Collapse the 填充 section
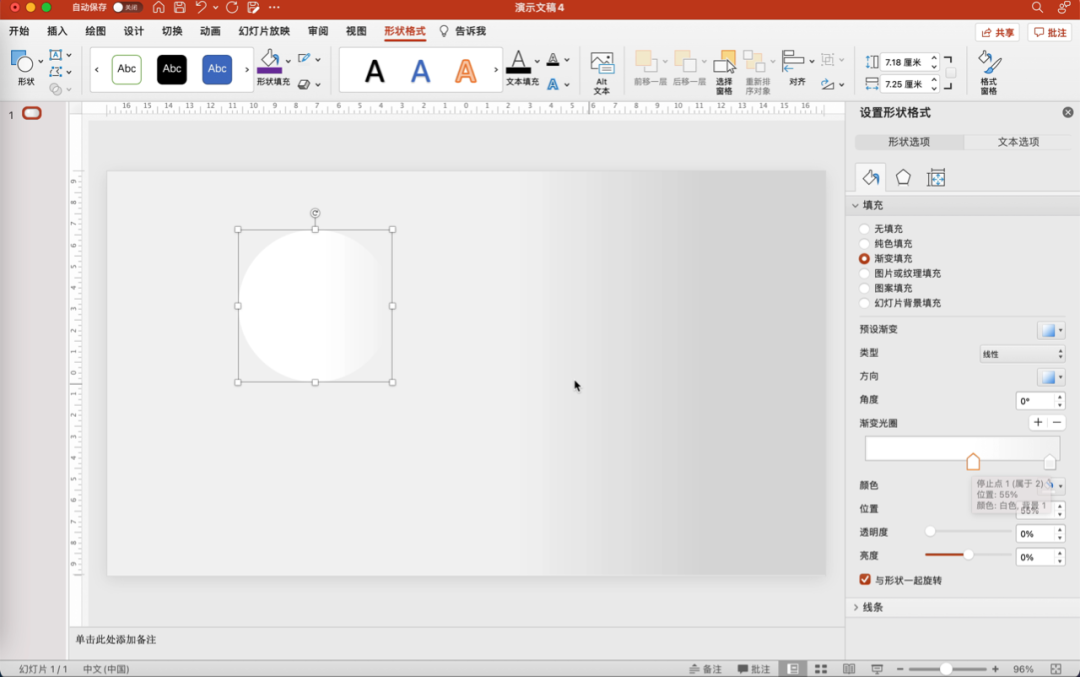Viewport: 1080px width, 677px height. [855, 205]
